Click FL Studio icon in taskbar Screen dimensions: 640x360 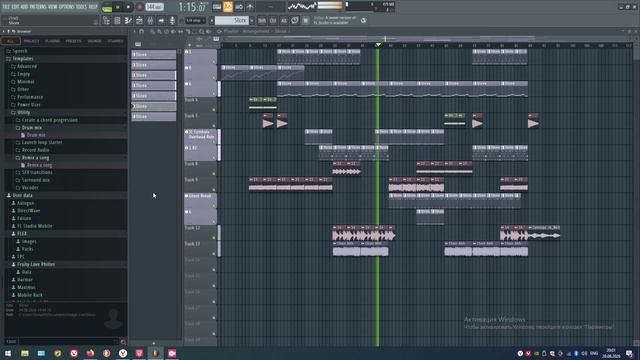coord(156,353)
